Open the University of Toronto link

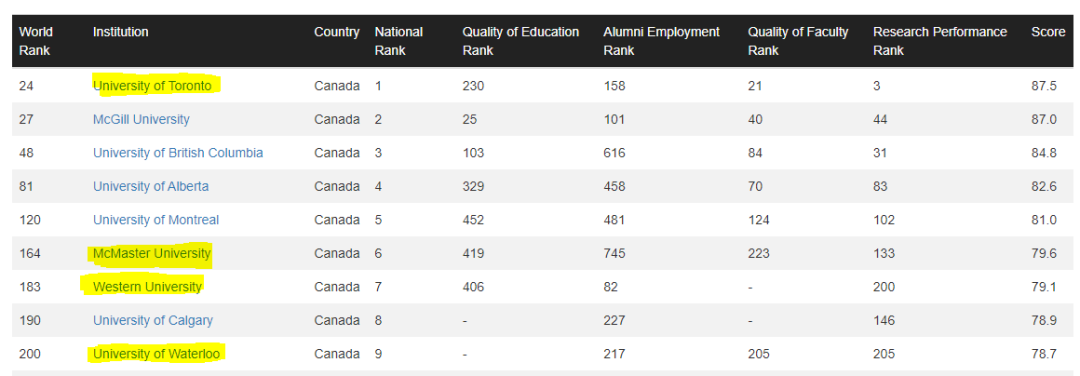[152, 86]
